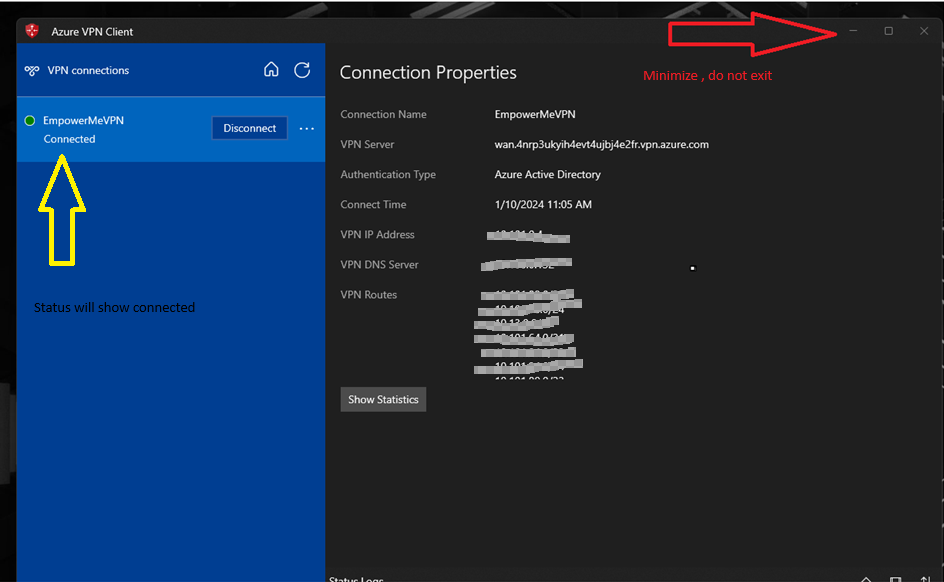Open the Home view in Azure VPN Client
944x582 pixels.
271,70
